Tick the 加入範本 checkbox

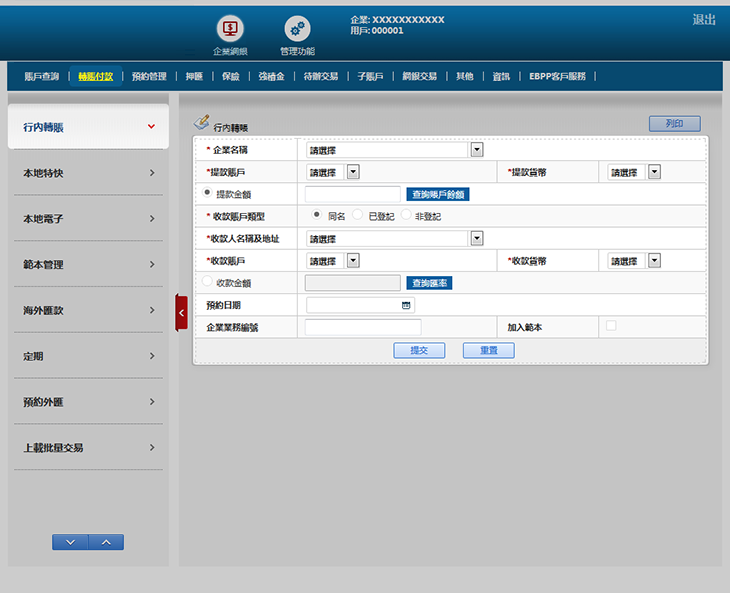point(610,326)
